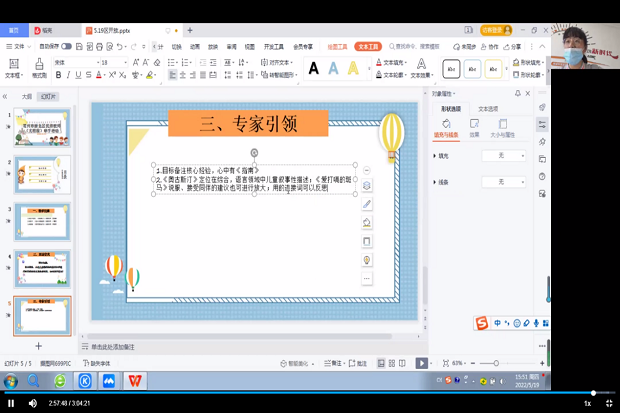The height and width of the screenshot is (413, 620).
Task: Start slideshow with the play button
Action: pos(422,363)
